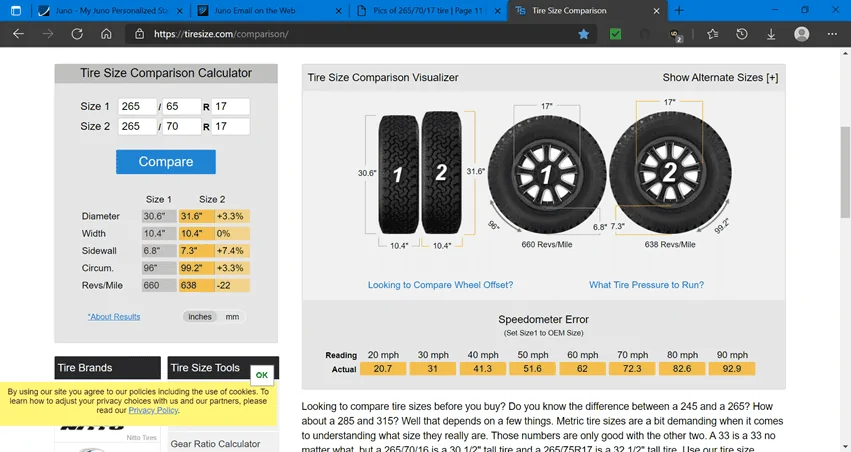
Task: Open Looking to Compare Wheel Offset link
Action: click(440, 285)
